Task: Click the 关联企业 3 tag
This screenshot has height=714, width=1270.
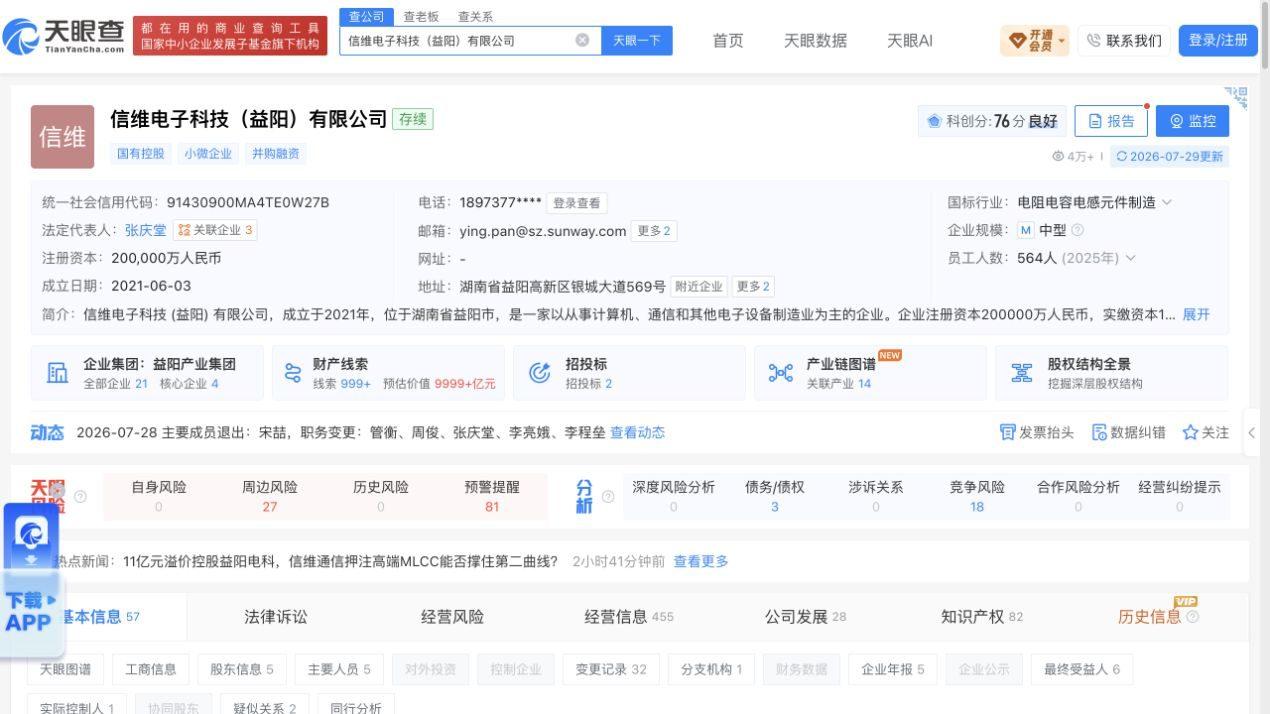Action: [215, 230]
